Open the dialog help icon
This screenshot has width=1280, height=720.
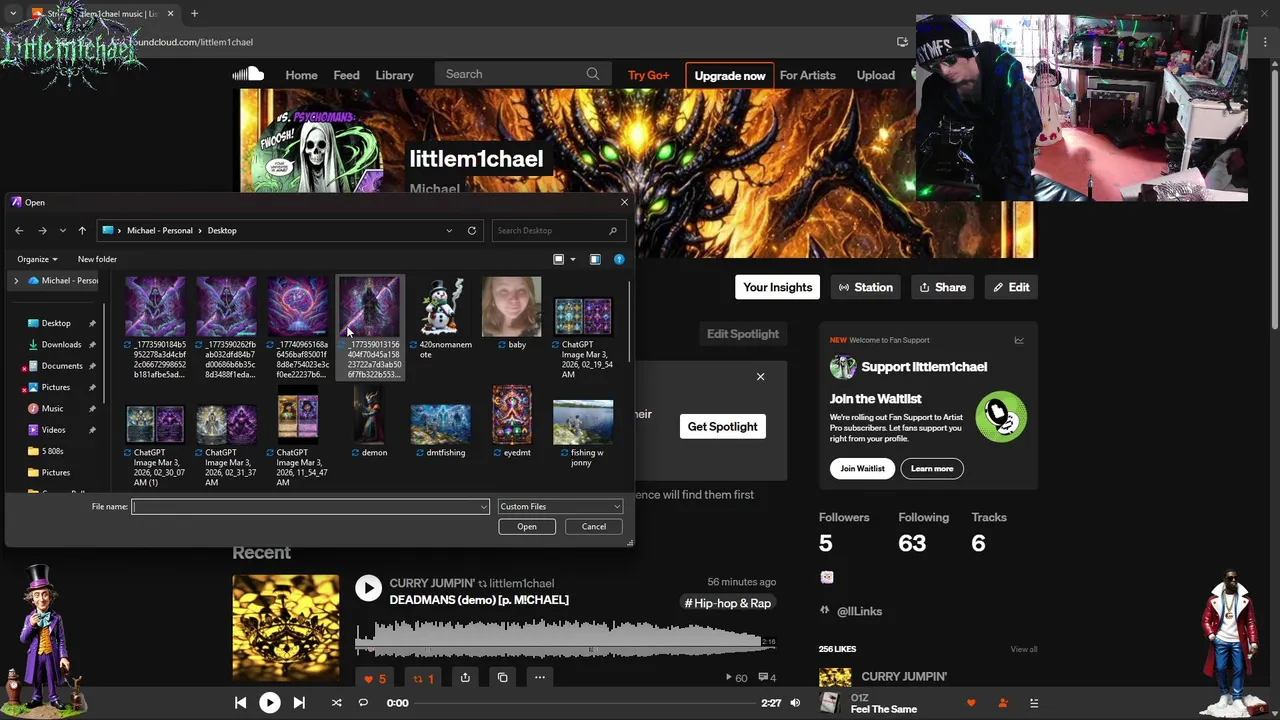[x=619, y=259]
